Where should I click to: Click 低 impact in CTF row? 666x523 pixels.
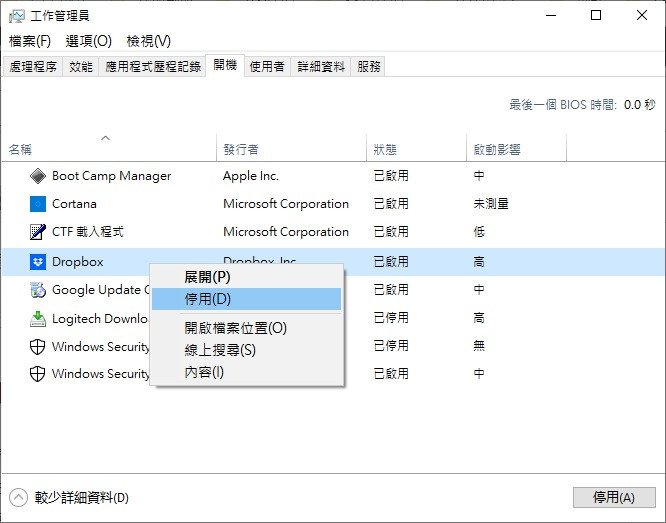479,232
